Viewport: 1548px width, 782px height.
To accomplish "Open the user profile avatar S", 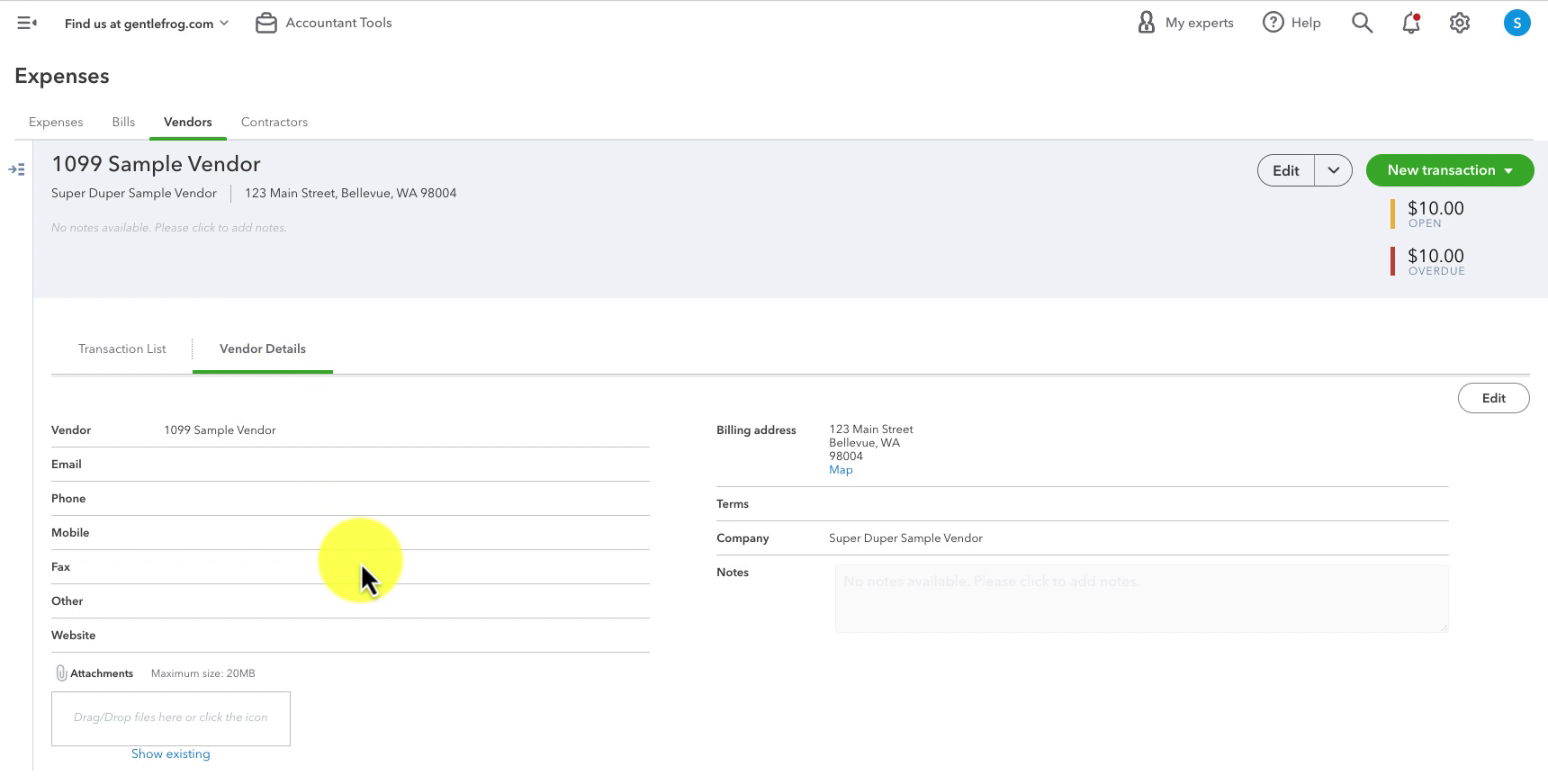I will point(1517,23).
